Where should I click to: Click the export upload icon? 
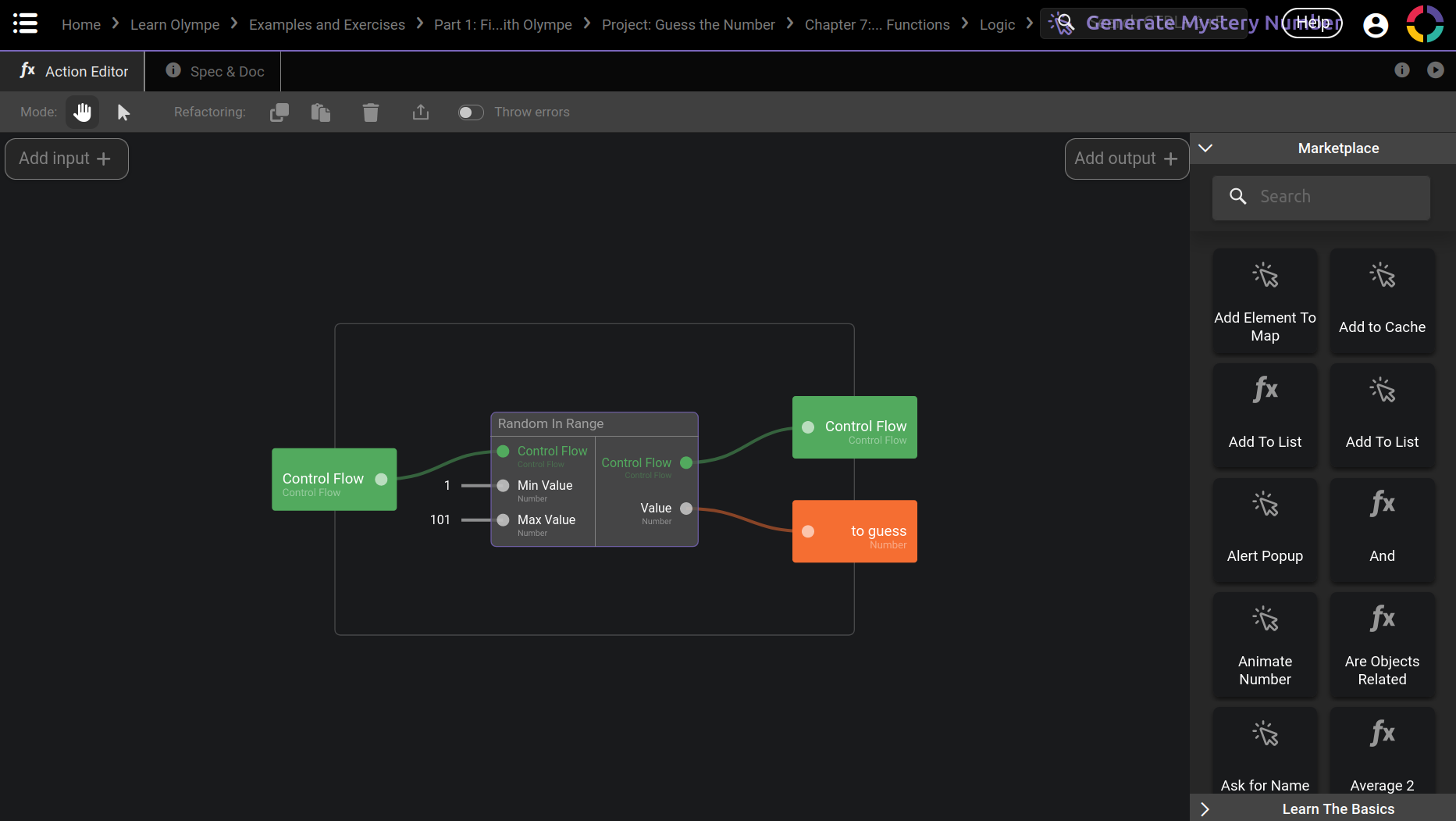[x=421, y=112]
